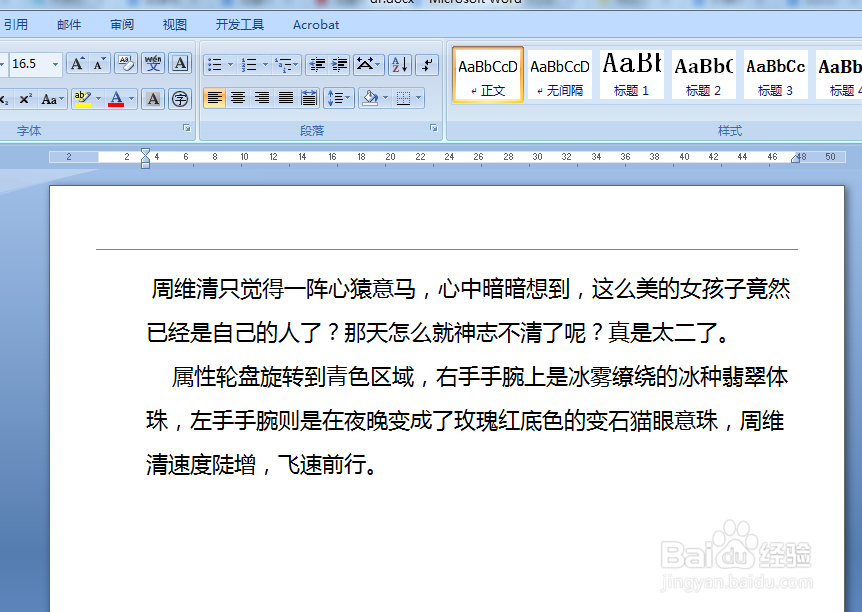
Task: Click the Borders icon
Action: pos(404,98)
